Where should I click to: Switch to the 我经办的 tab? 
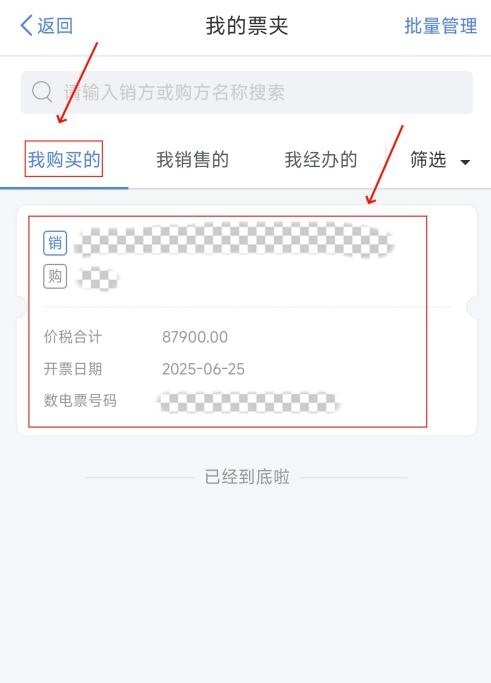321,159
